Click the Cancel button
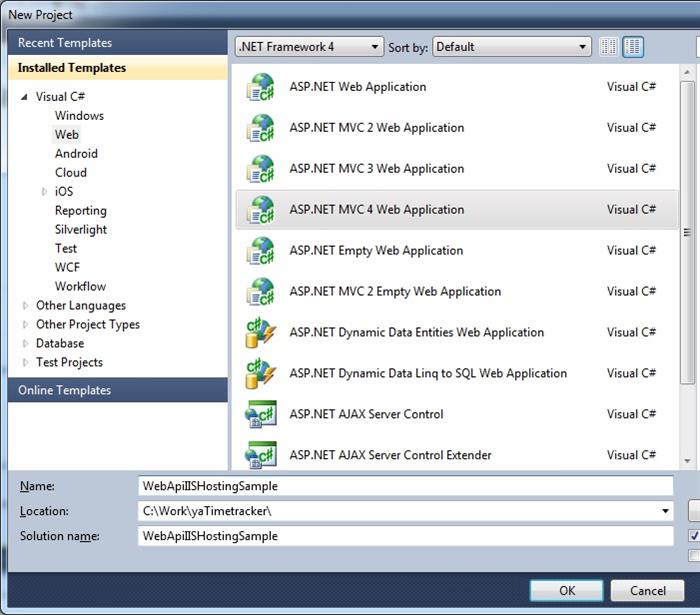The image size is (700, 615). [x=647, y=590]
